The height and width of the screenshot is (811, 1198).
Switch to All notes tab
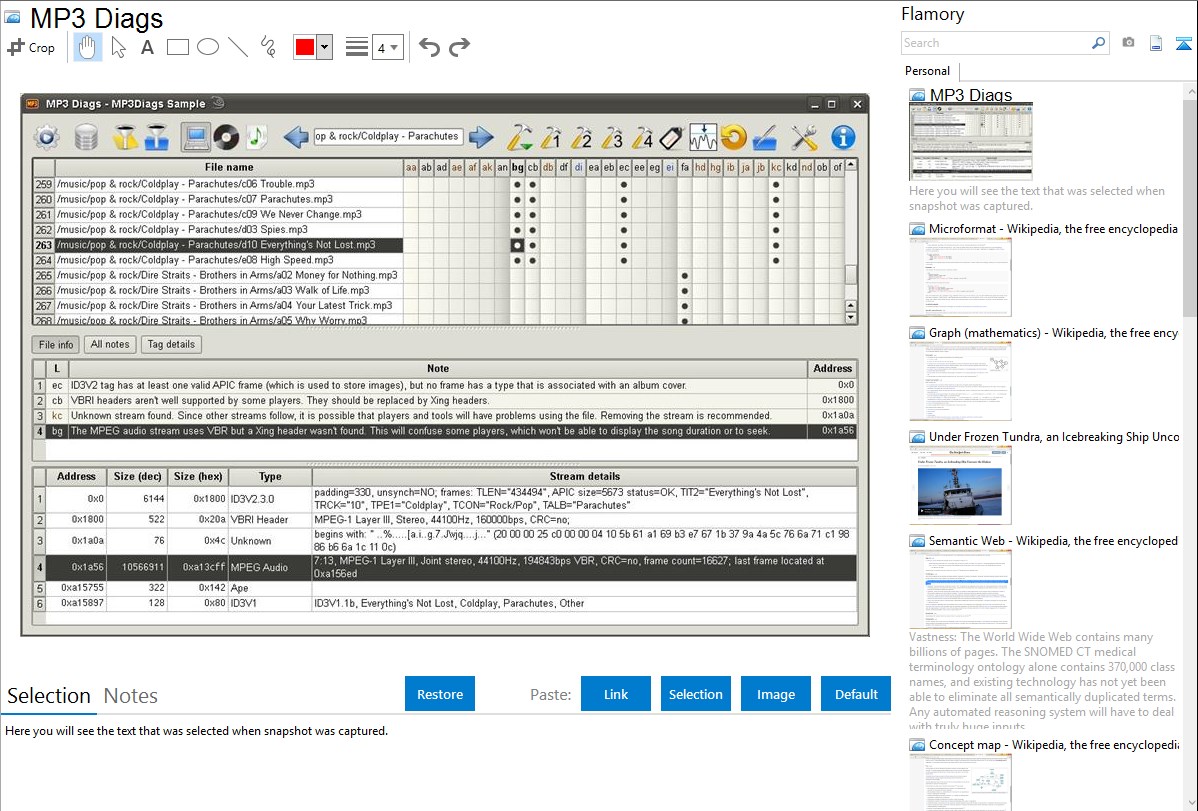point(110,345)
